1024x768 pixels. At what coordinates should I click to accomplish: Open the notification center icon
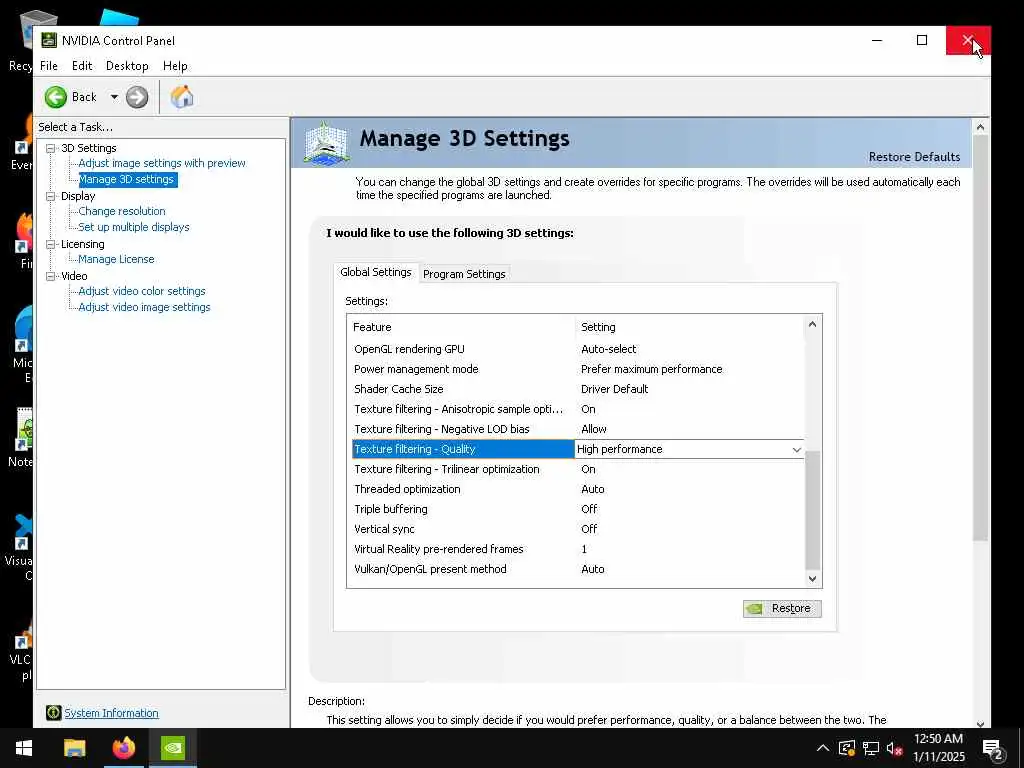(x=993, y=749)
